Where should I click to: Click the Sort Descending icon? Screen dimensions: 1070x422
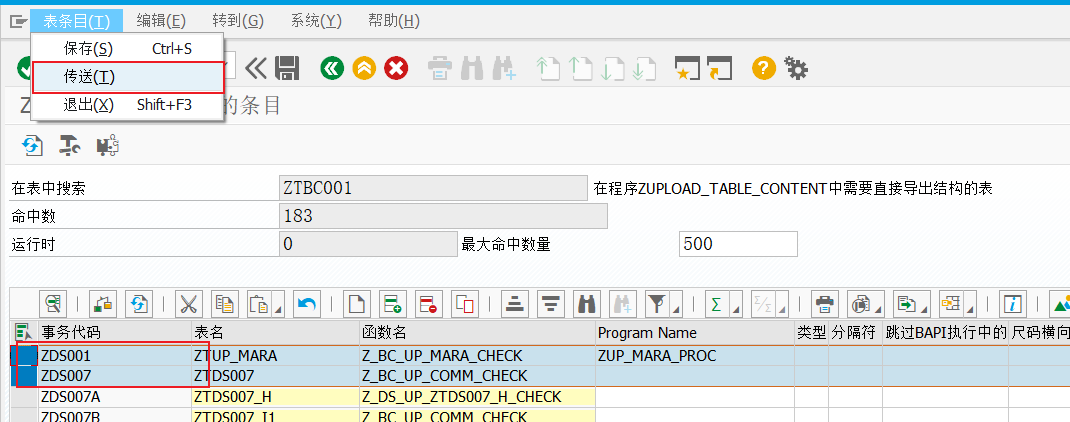pyautogui.click(x=550, y=304)
